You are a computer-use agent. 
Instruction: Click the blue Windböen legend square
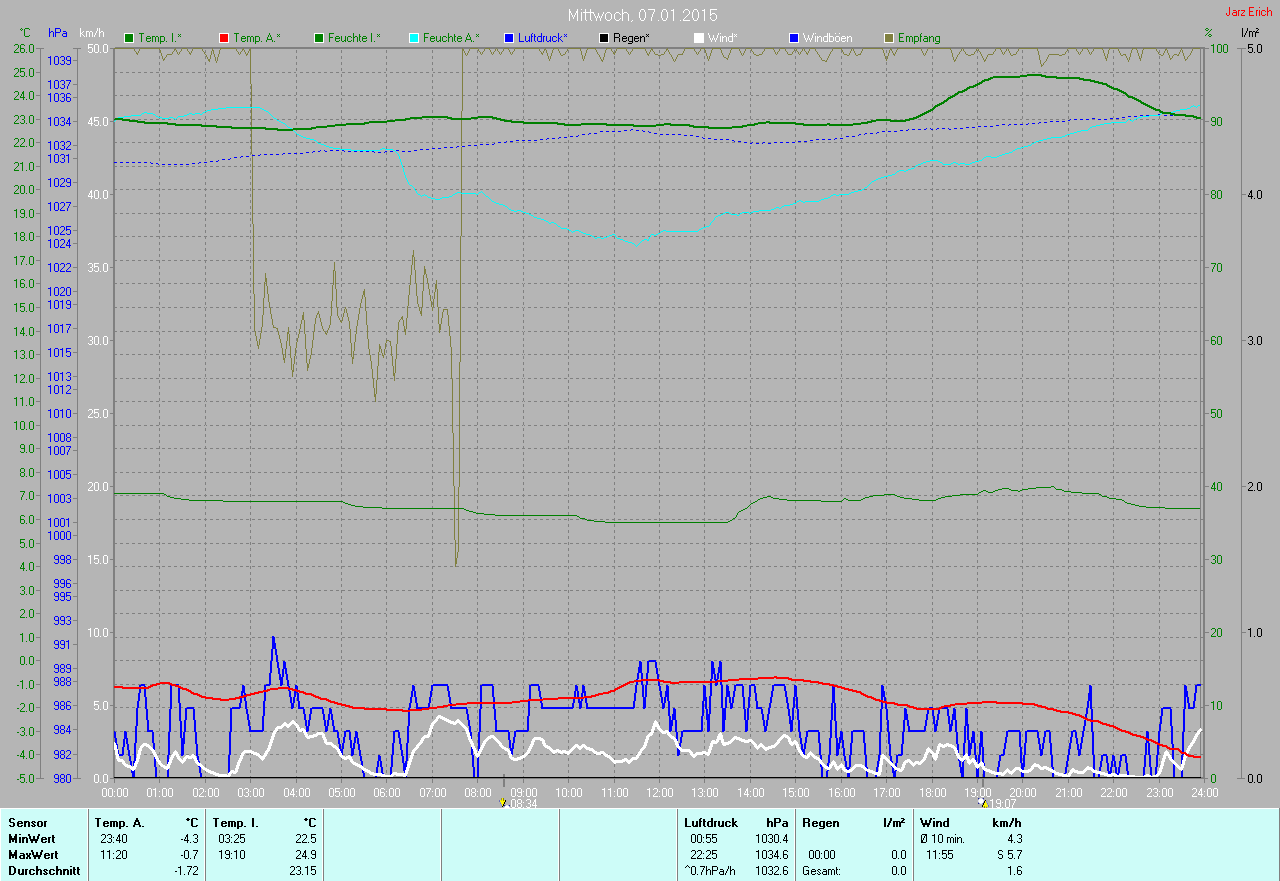(x=794, y=38)
